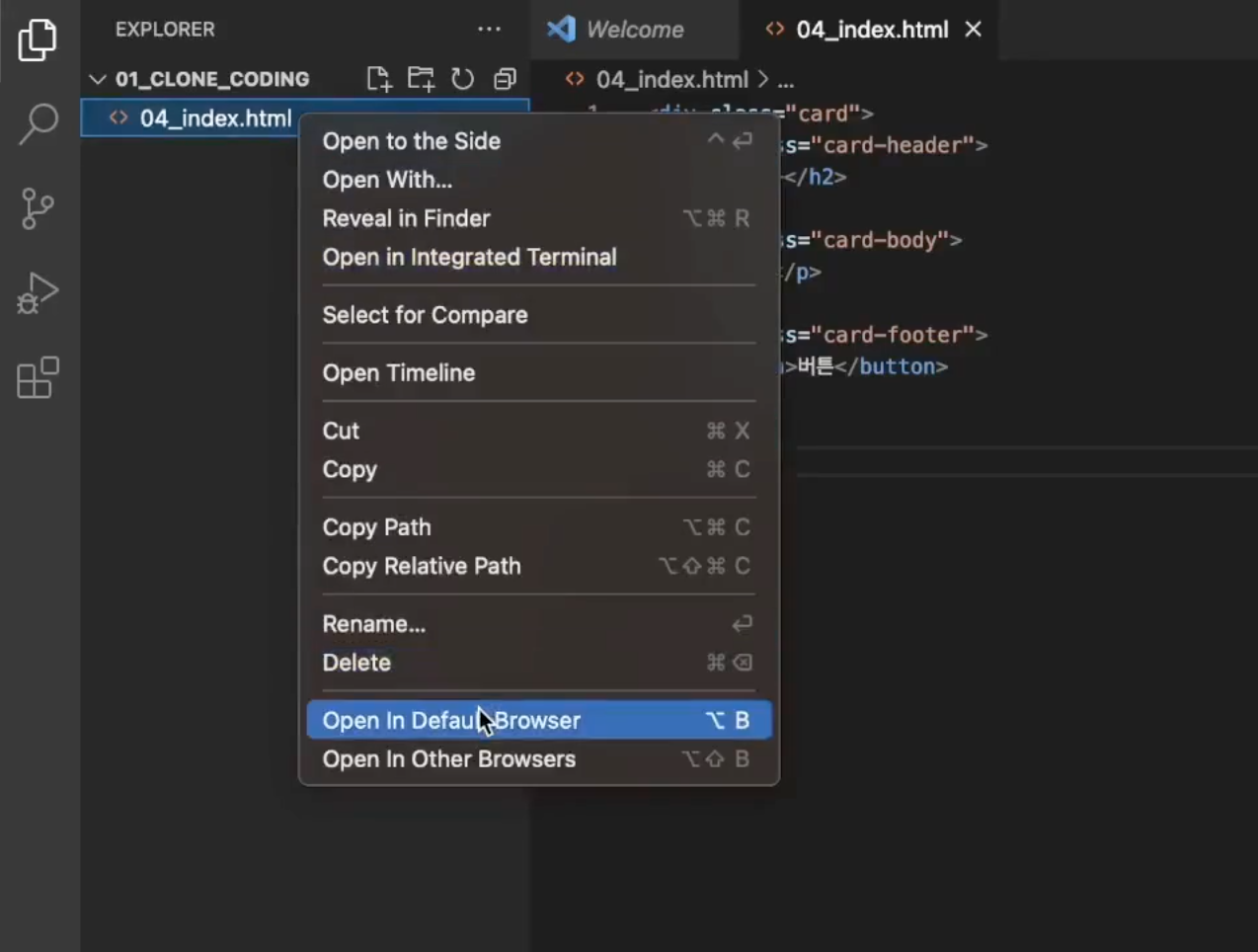Choose Rename... from context menu

539,624
